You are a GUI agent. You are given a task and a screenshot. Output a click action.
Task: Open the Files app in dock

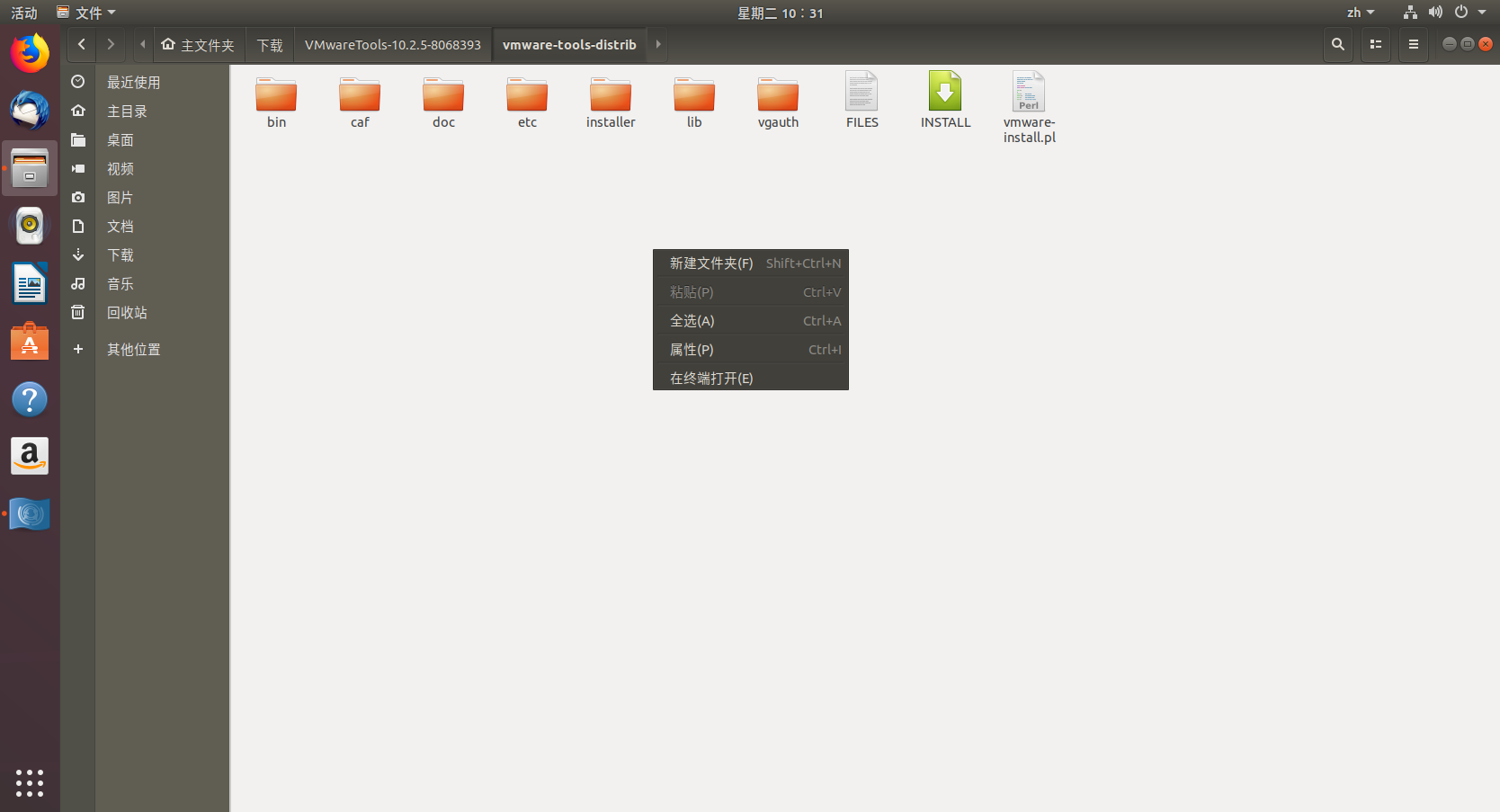(x=30, y=168)
